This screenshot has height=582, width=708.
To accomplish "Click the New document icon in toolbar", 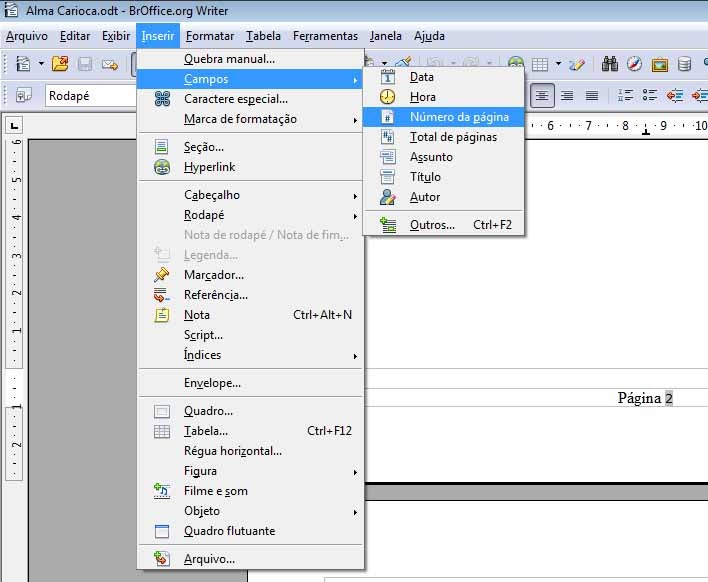I will [x=23, y=64].
